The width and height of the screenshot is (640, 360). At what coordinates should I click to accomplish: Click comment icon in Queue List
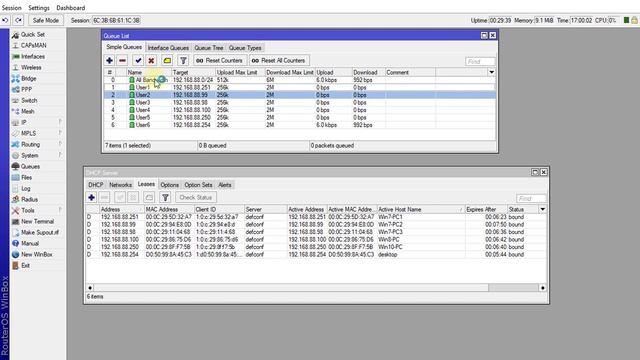pyautogui.click(x=167, y=60)
